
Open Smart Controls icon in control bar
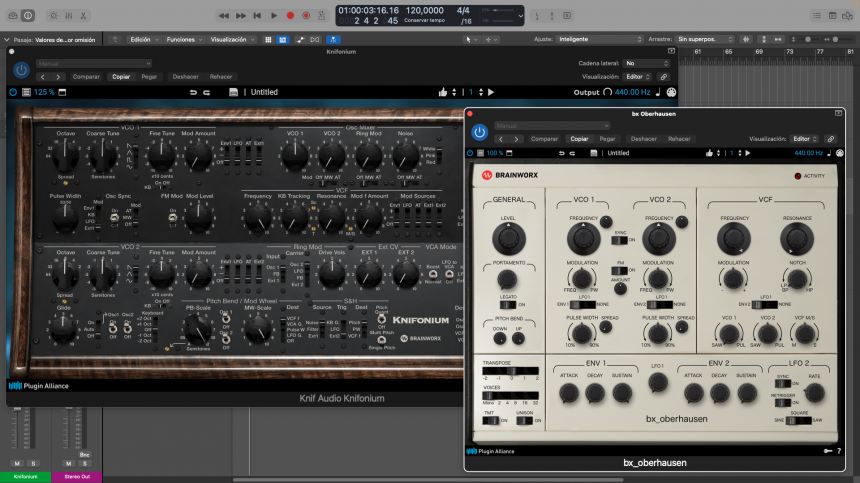click(x=53, y=16)
